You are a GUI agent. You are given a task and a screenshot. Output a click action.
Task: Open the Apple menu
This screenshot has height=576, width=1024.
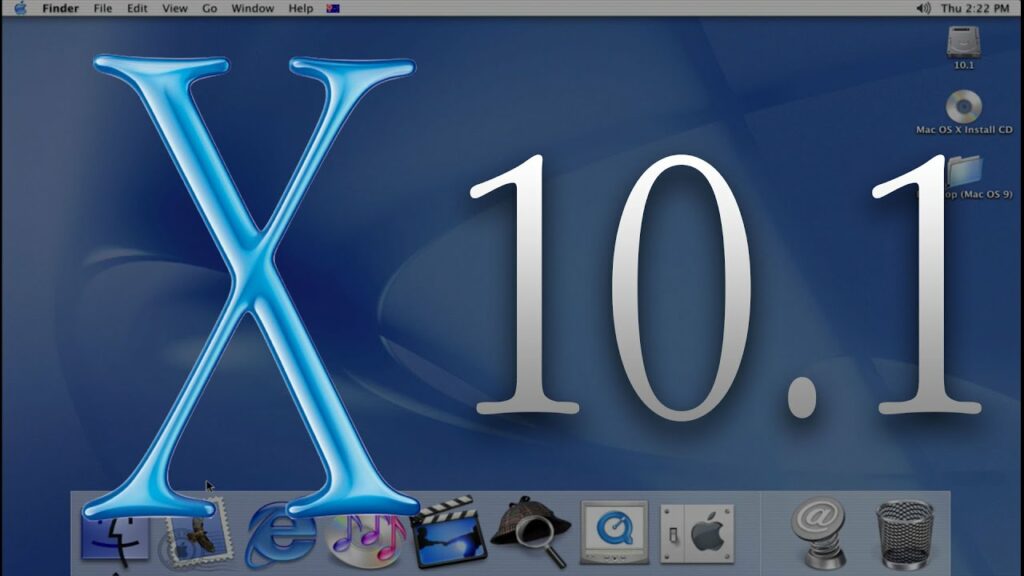[20, 8]
